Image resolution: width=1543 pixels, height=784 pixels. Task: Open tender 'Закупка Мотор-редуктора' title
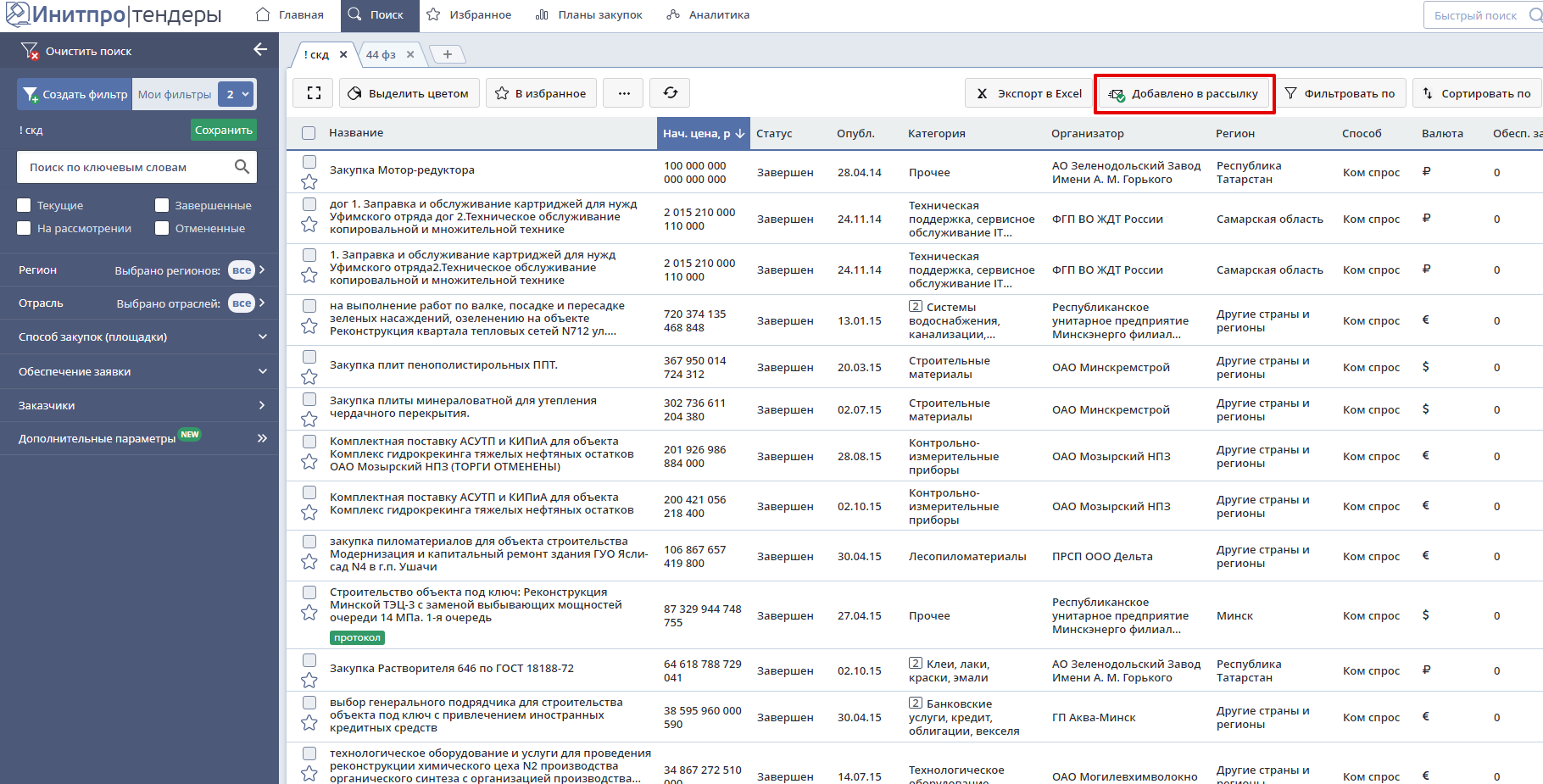click(x=402, y=170)
